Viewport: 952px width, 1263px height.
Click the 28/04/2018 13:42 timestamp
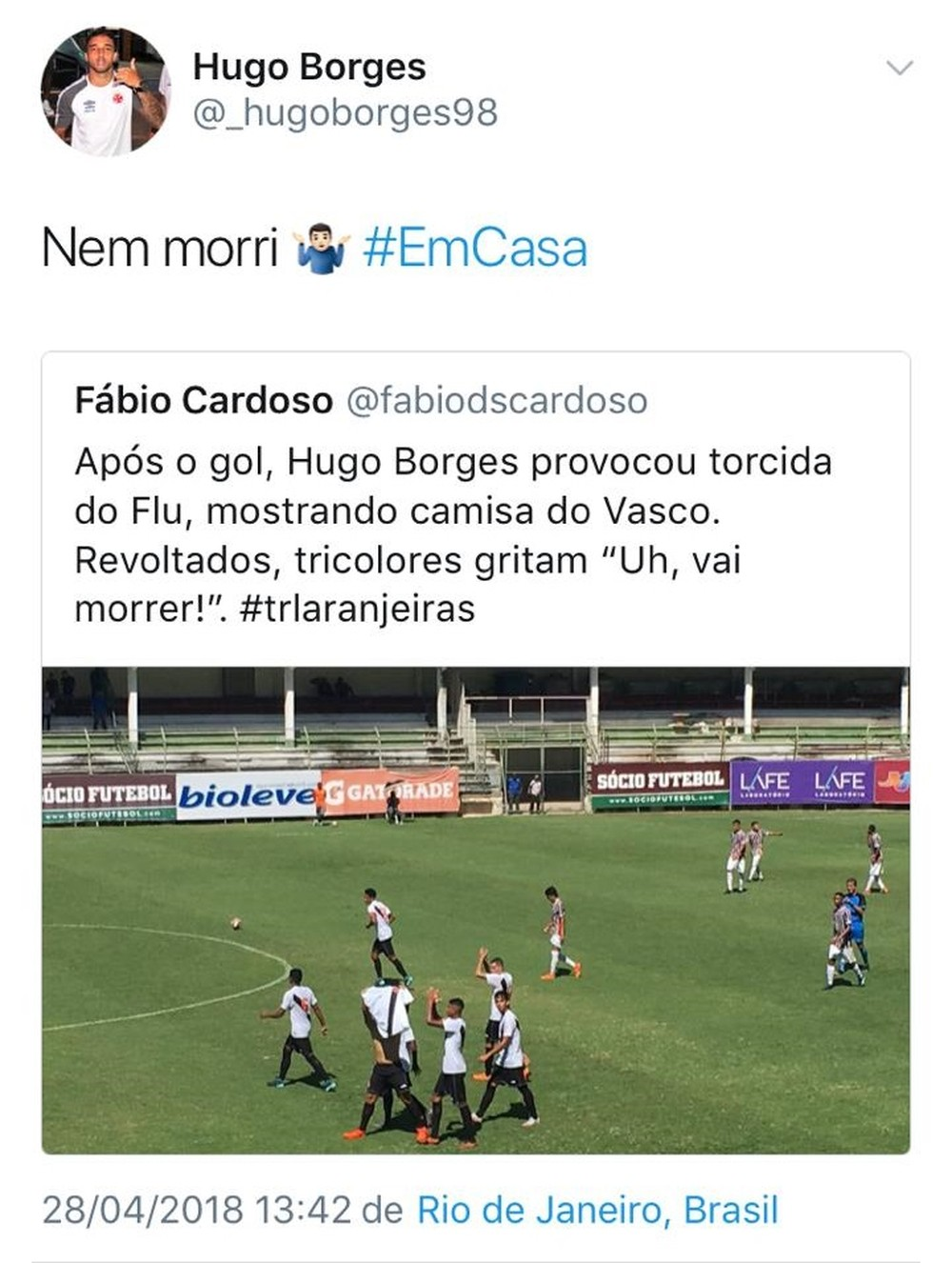point(197,1210)
